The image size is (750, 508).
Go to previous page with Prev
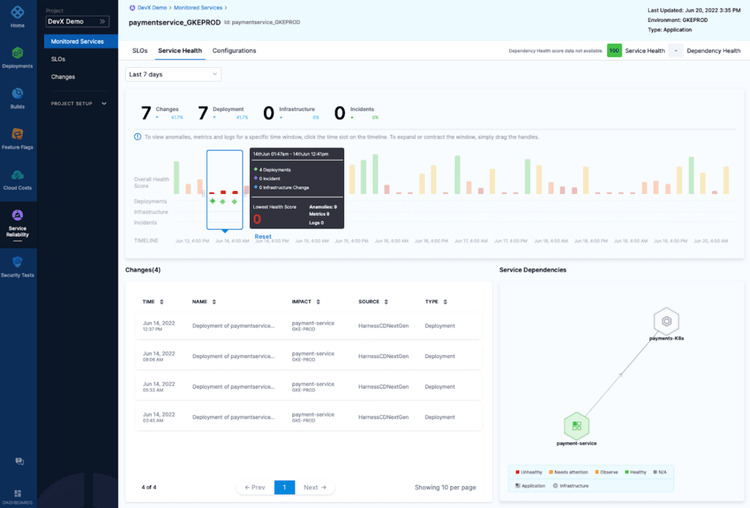pyautogui.click(x=255, y=487)
